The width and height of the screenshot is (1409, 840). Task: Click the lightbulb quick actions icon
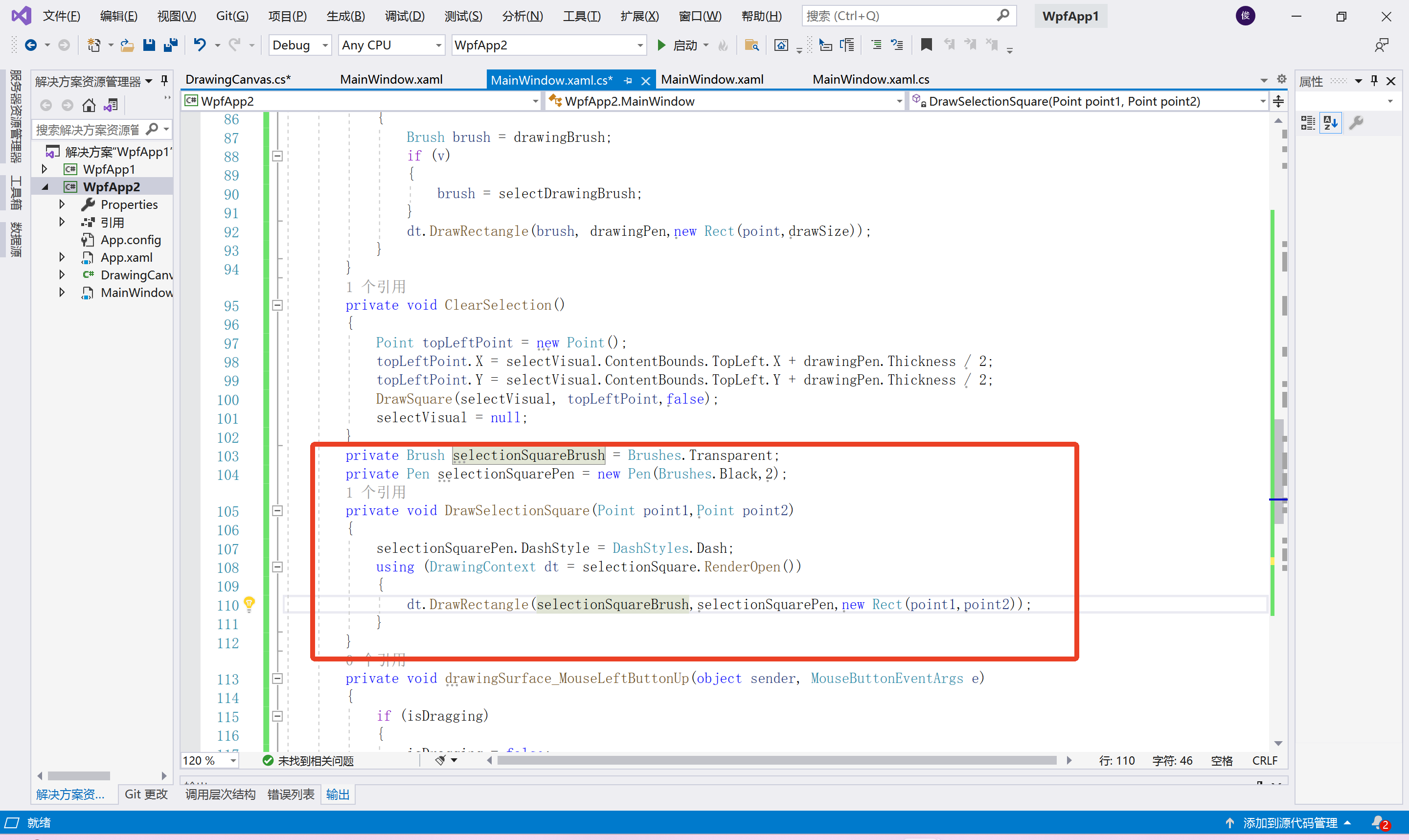249,604
